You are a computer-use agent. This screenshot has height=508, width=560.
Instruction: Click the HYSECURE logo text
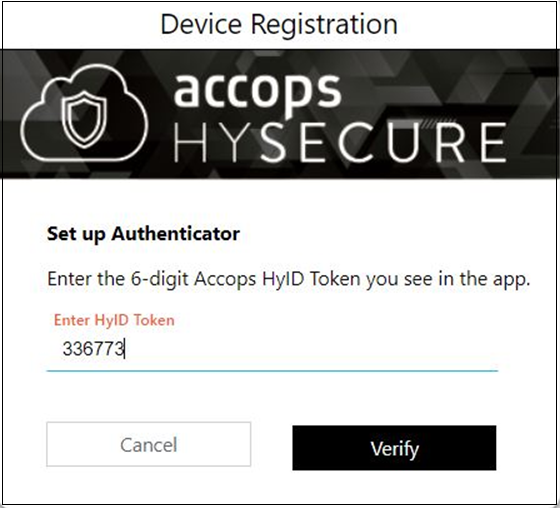[x=340, y=142]
